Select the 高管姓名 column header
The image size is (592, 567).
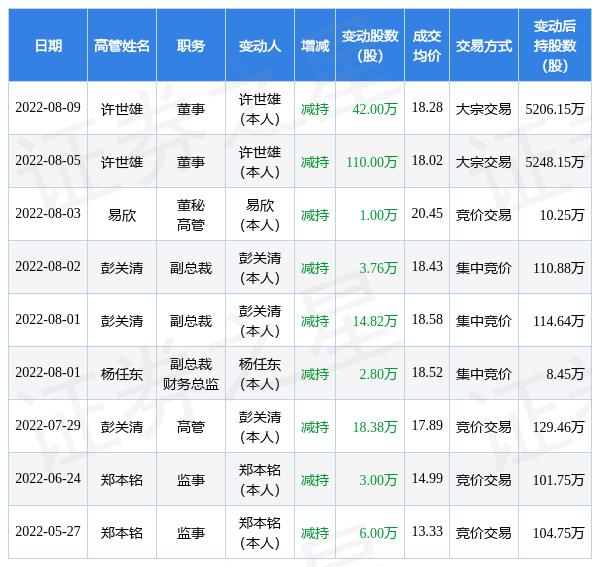pyautogui.click(x=122, y=46)
